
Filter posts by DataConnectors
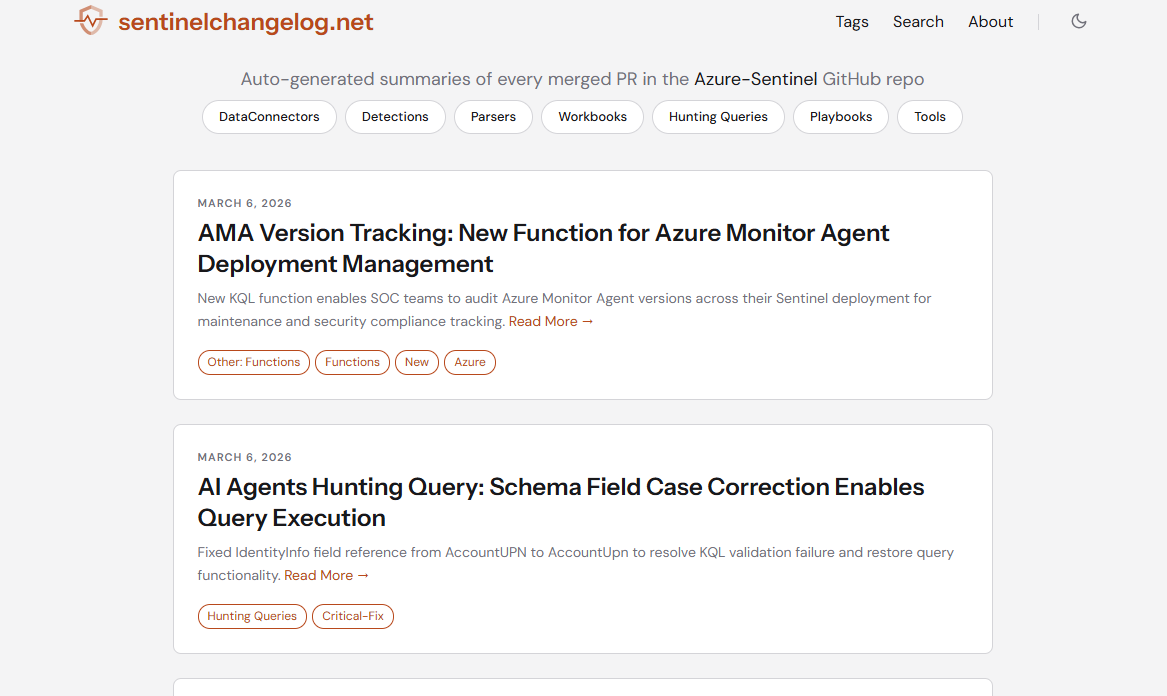coord(268,117)
